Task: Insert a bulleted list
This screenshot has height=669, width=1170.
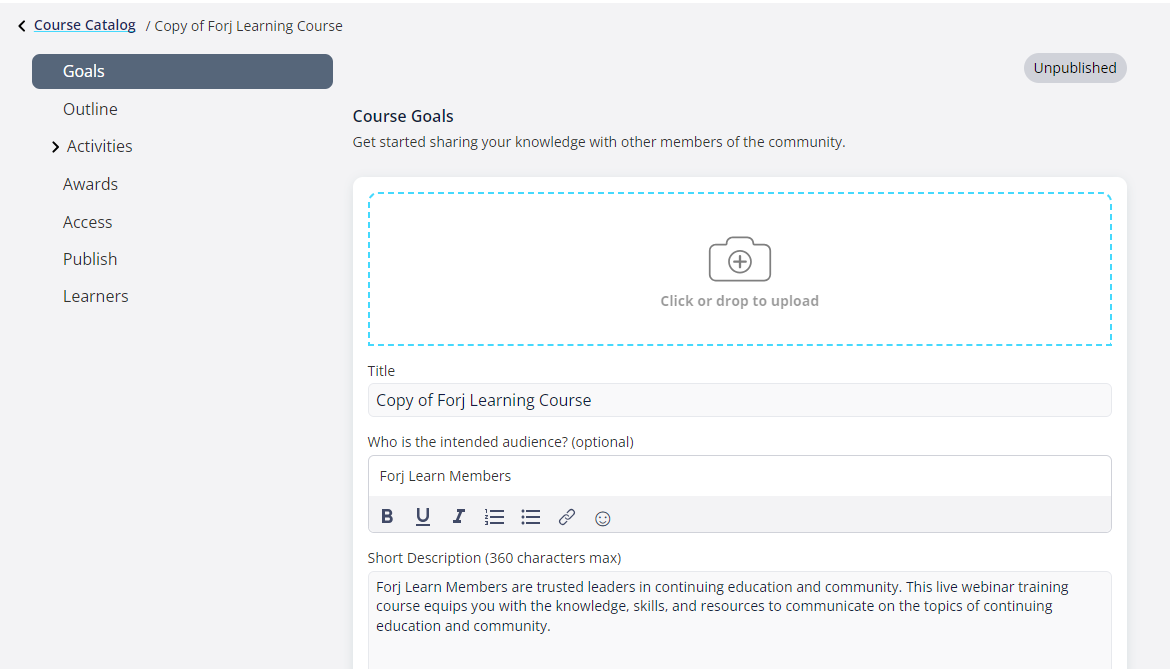Action: [x=531, y=517]
